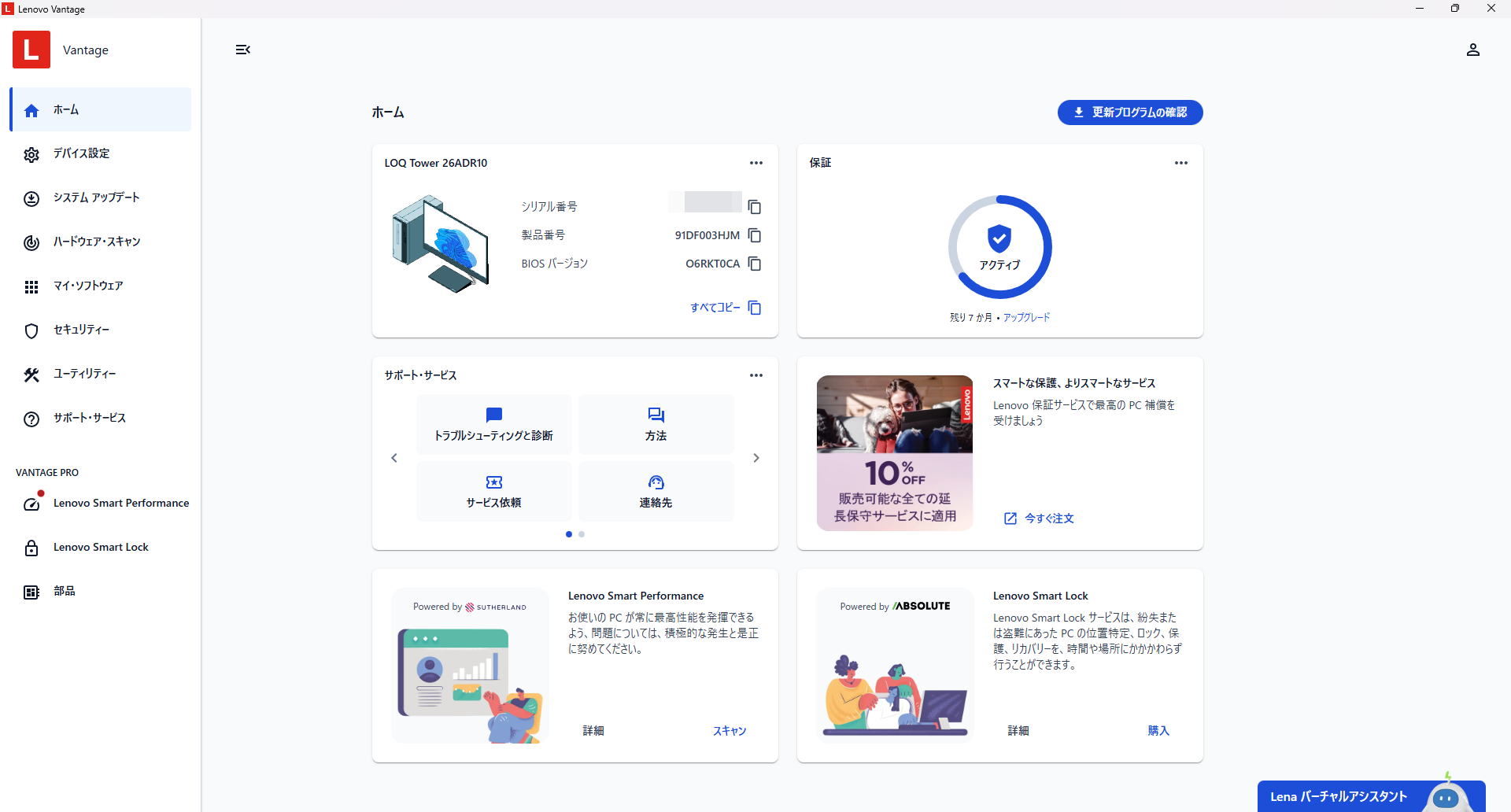This screenshot has height=812, width=1511.
Task: Advance support carousel with right chevron
Action: (x=755, y=458)
